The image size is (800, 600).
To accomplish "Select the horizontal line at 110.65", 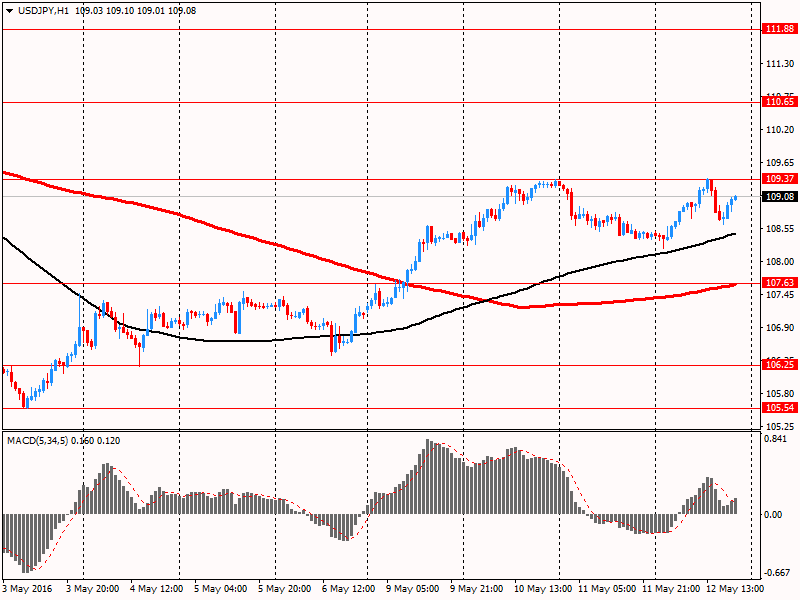I will [x=382, y=103].
